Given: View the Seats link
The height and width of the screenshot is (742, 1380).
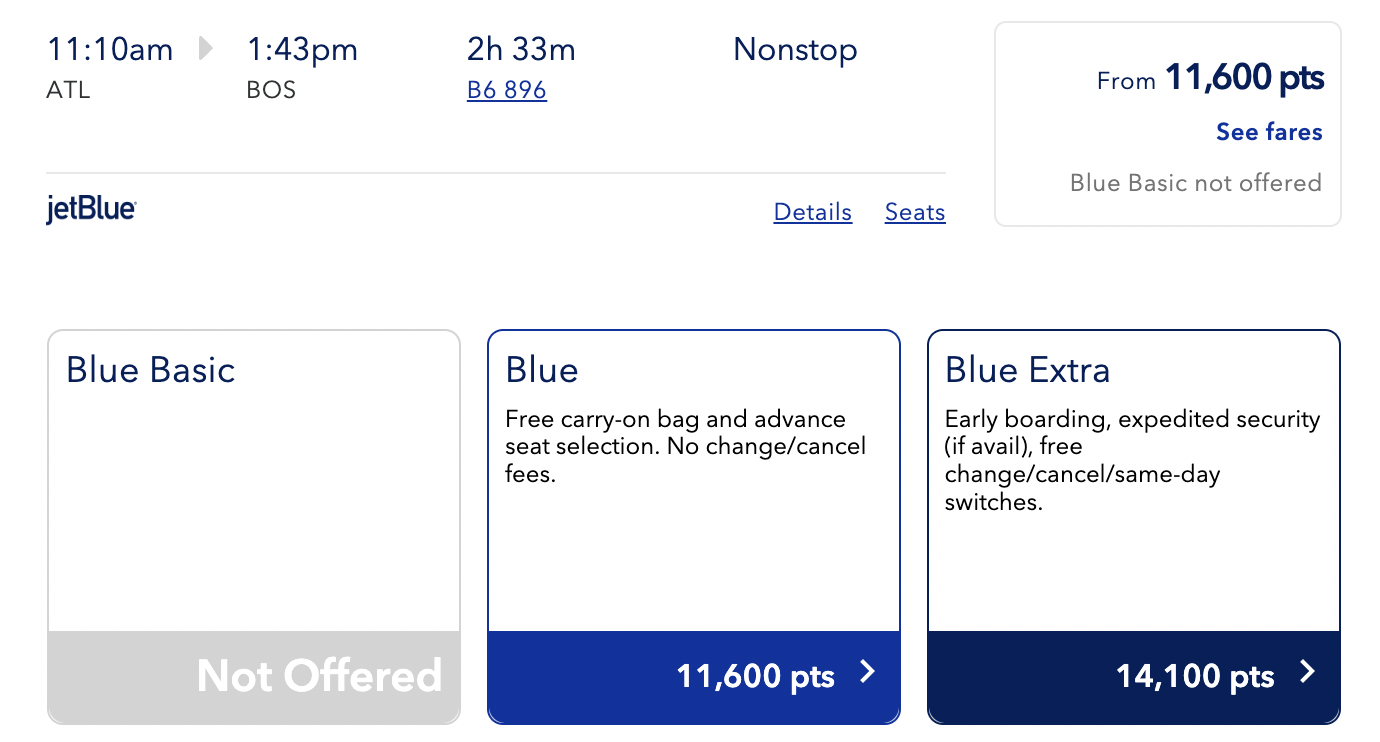Looking at the screenshot, I should pos(915,212).
